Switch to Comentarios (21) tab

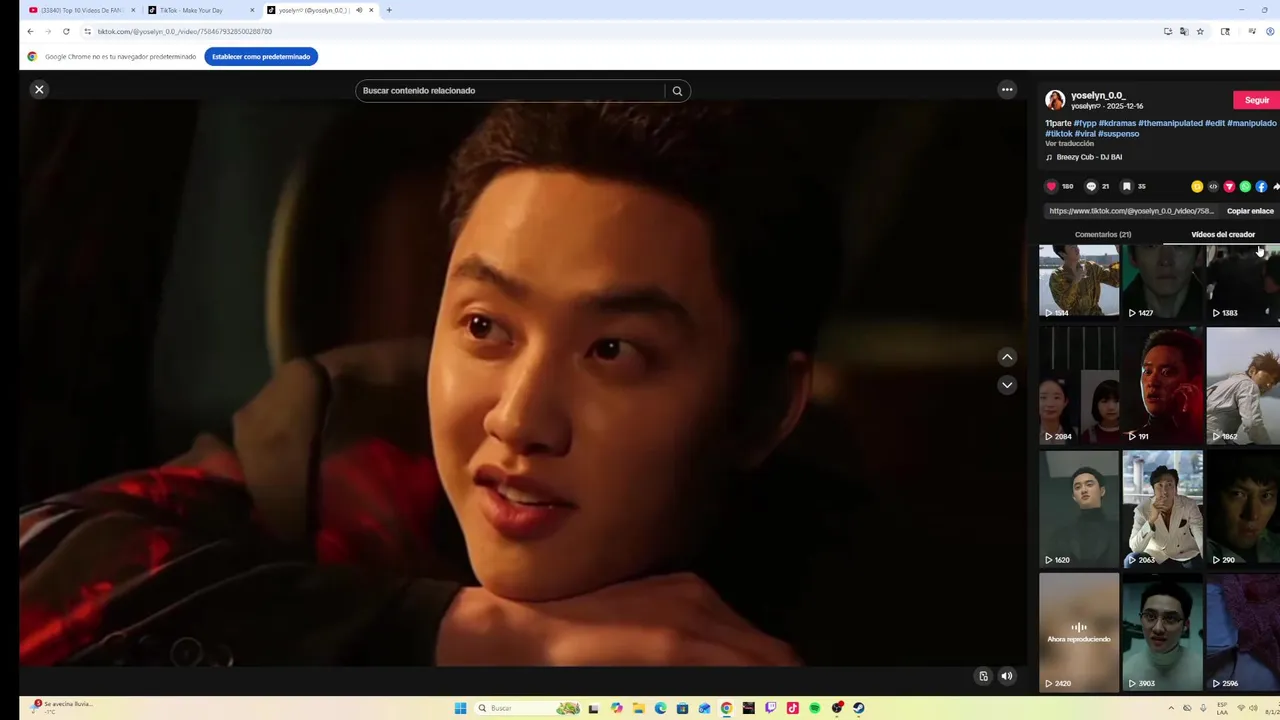[1102, 235]
